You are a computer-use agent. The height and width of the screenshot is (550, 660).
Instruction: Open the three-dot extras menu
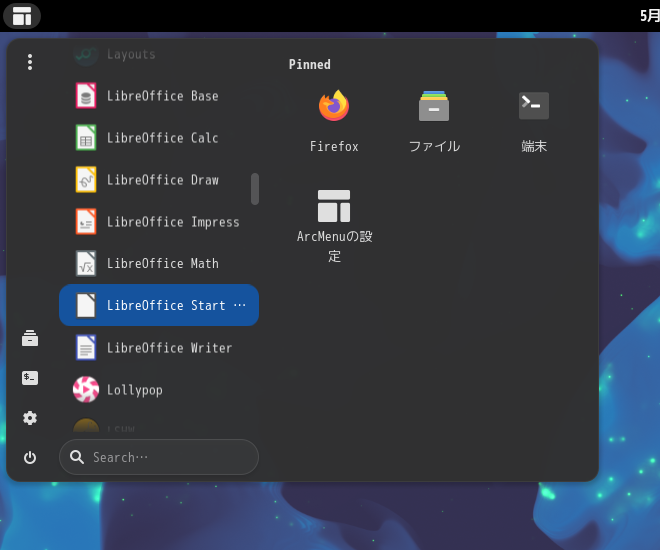(30, 62)
